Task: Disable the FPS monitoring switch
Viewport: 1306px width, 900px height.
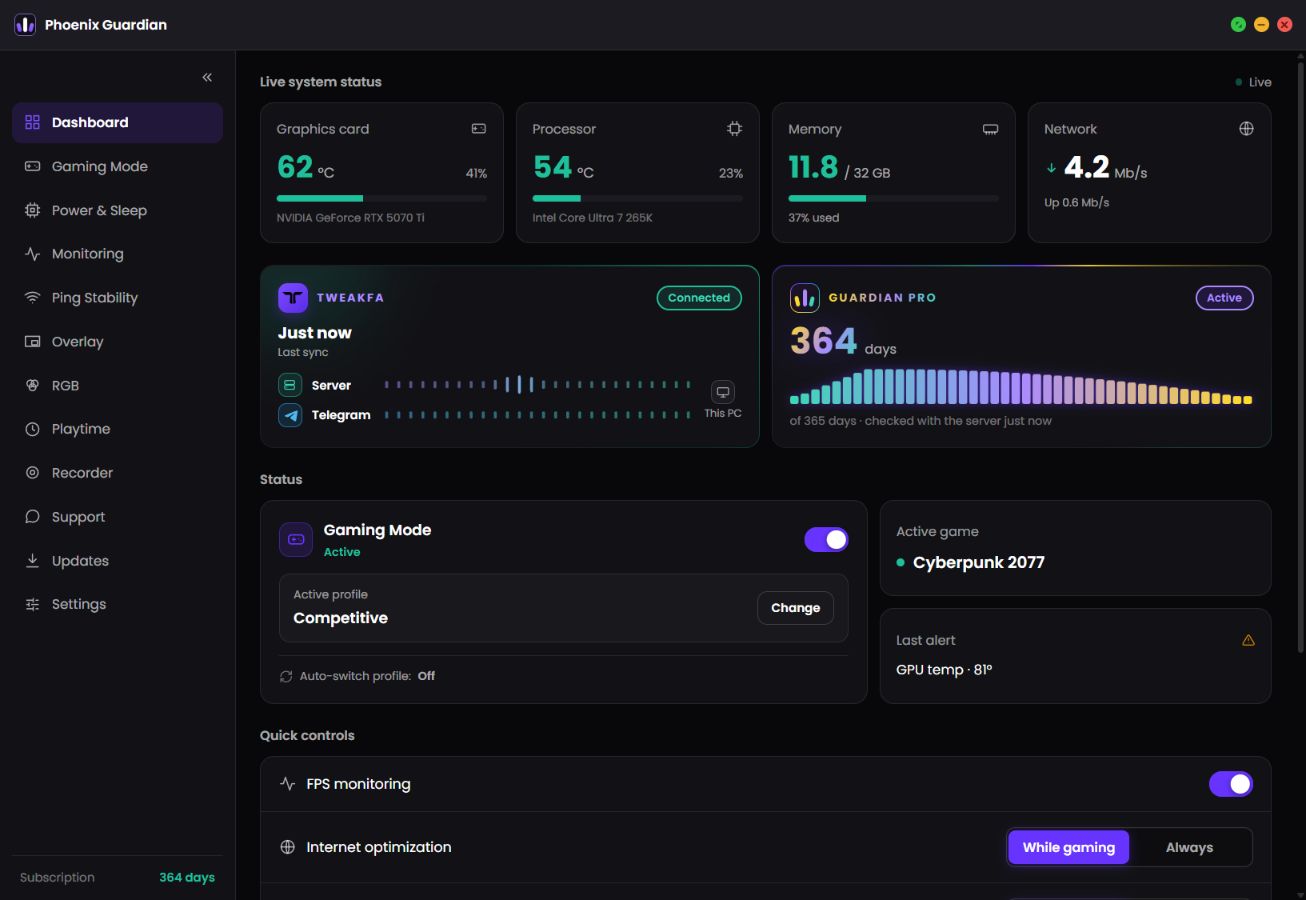Action: pyautogui.click(x=1231, y=784)
